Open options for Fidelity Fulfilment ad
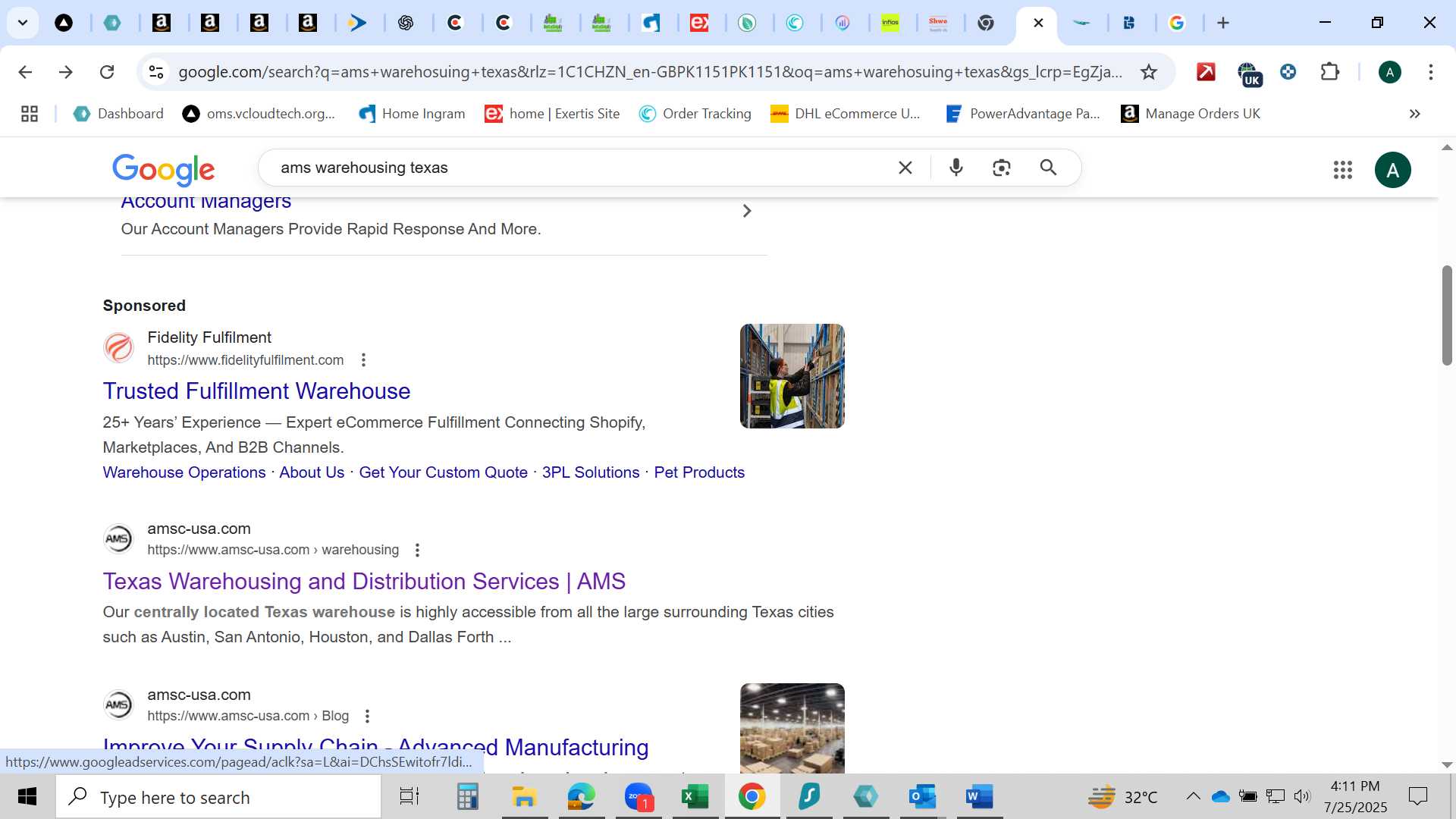 (x=363, y=360)
